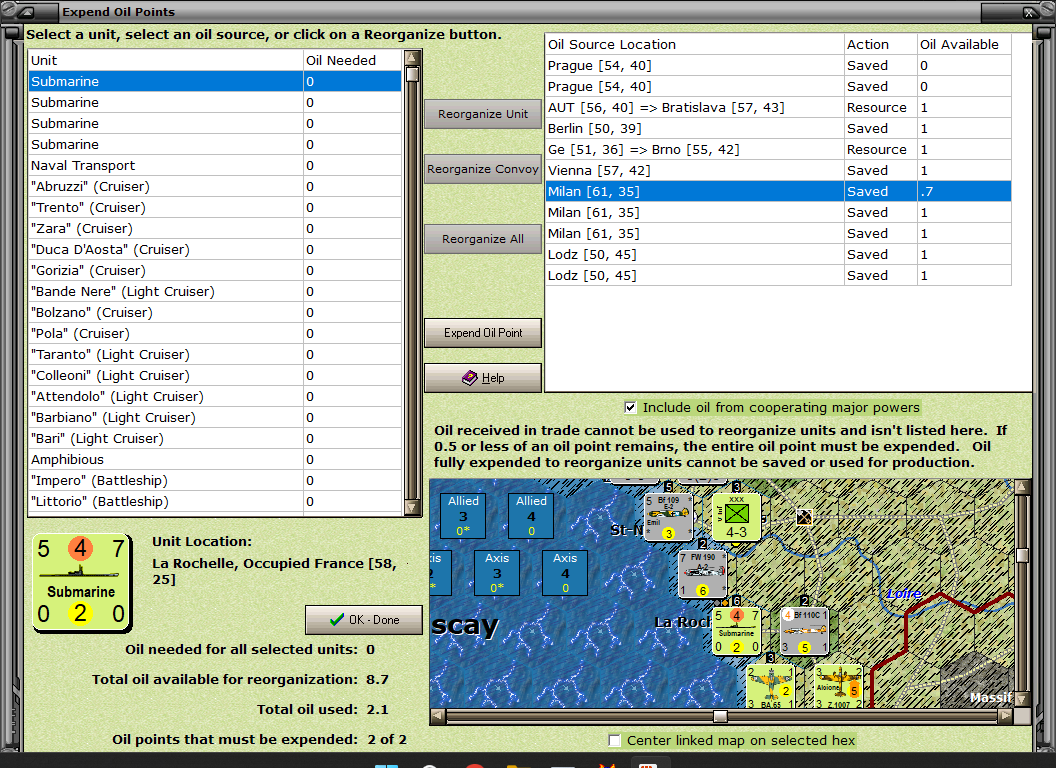Viewport: 1056px width, 768px height.
Task: Select the "Impero" (Battleship) row
Action: (215, 480)
